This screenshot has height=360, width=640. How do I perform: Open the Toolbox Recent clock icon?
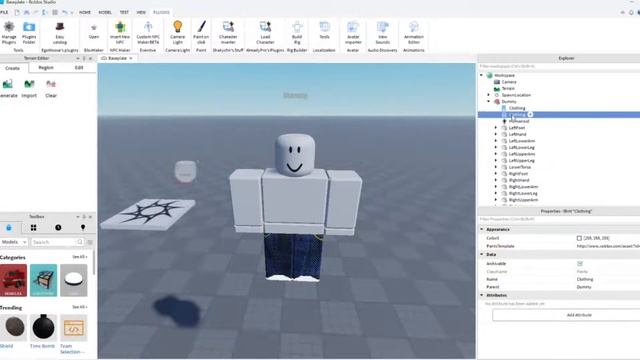coord(58,227)
